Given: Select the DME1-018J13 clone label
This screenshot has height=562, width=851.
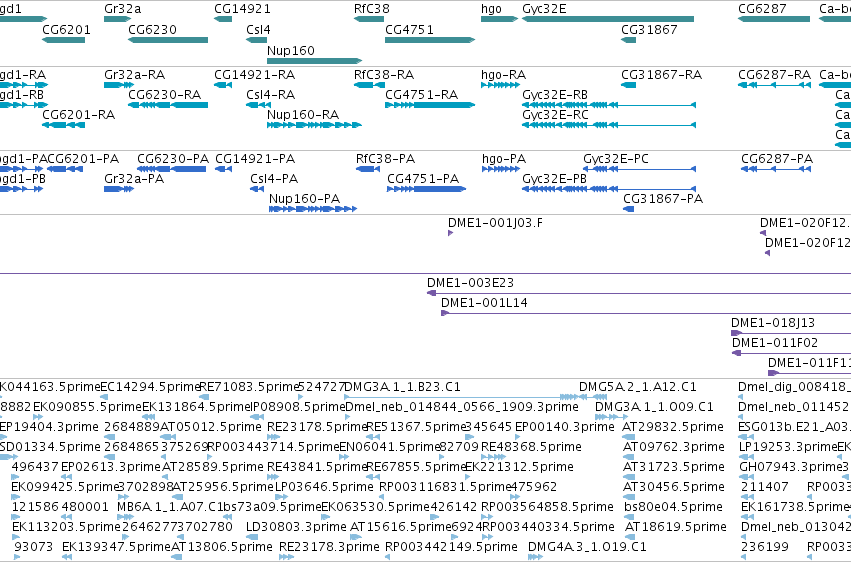Looking at the screenshot, I should [x=773, y=322].
